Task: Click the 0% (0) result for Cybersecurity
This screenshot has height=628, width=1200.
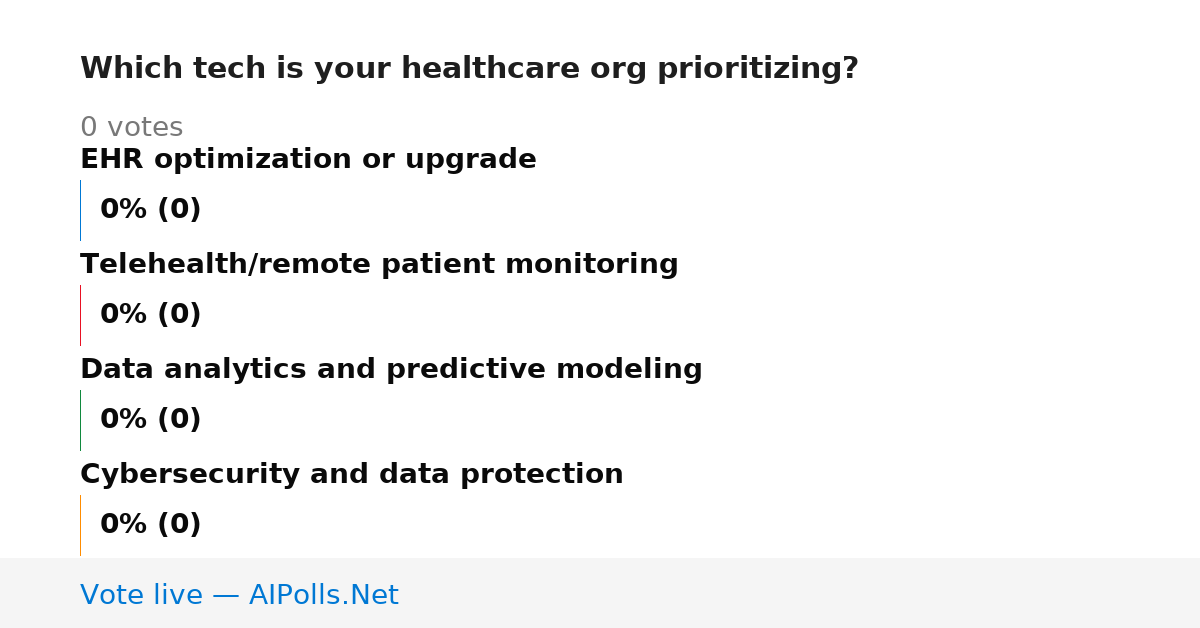Action: [150, 525]
